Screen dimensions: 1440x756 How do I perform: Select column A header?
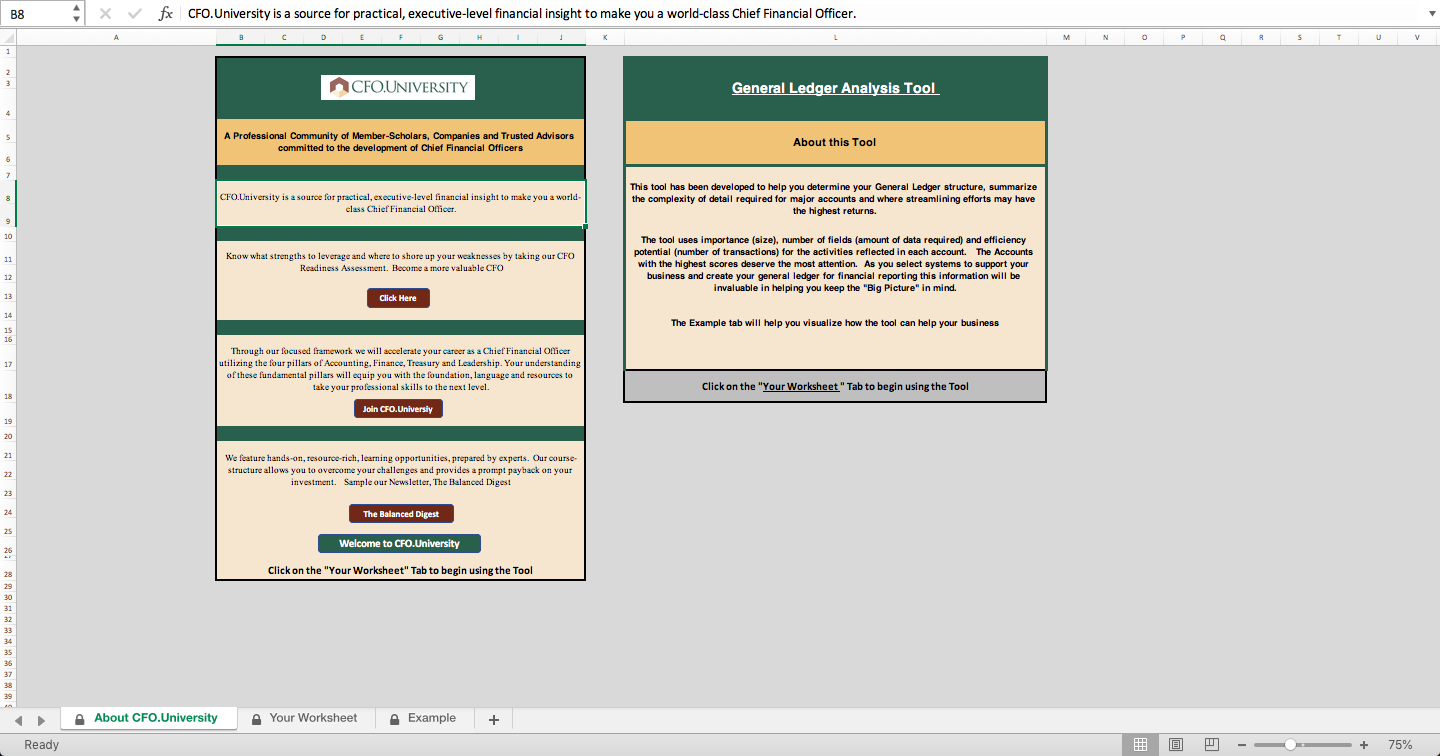[116, 38]
